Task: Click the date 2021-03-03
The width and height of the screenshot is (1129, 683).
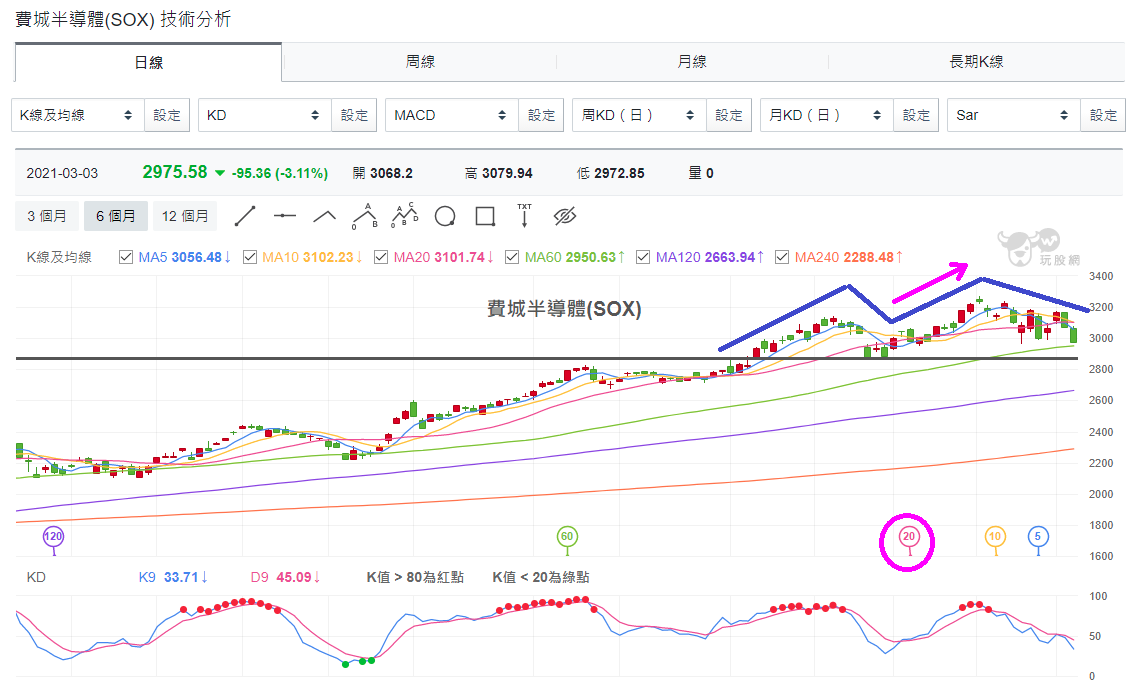Action: click(62, 173)
